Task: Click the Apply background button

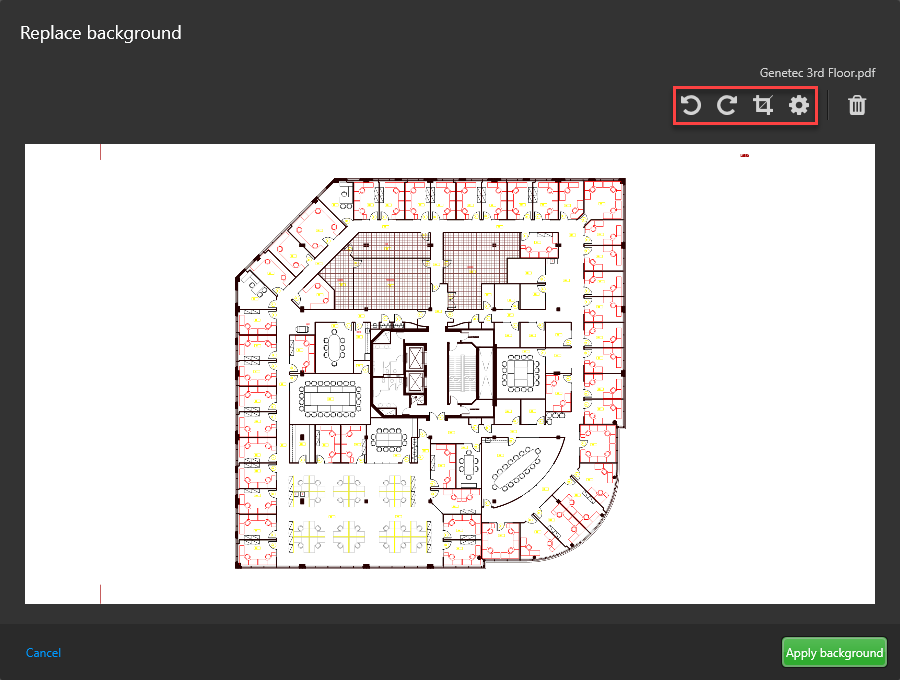Action: pos(834,652)
